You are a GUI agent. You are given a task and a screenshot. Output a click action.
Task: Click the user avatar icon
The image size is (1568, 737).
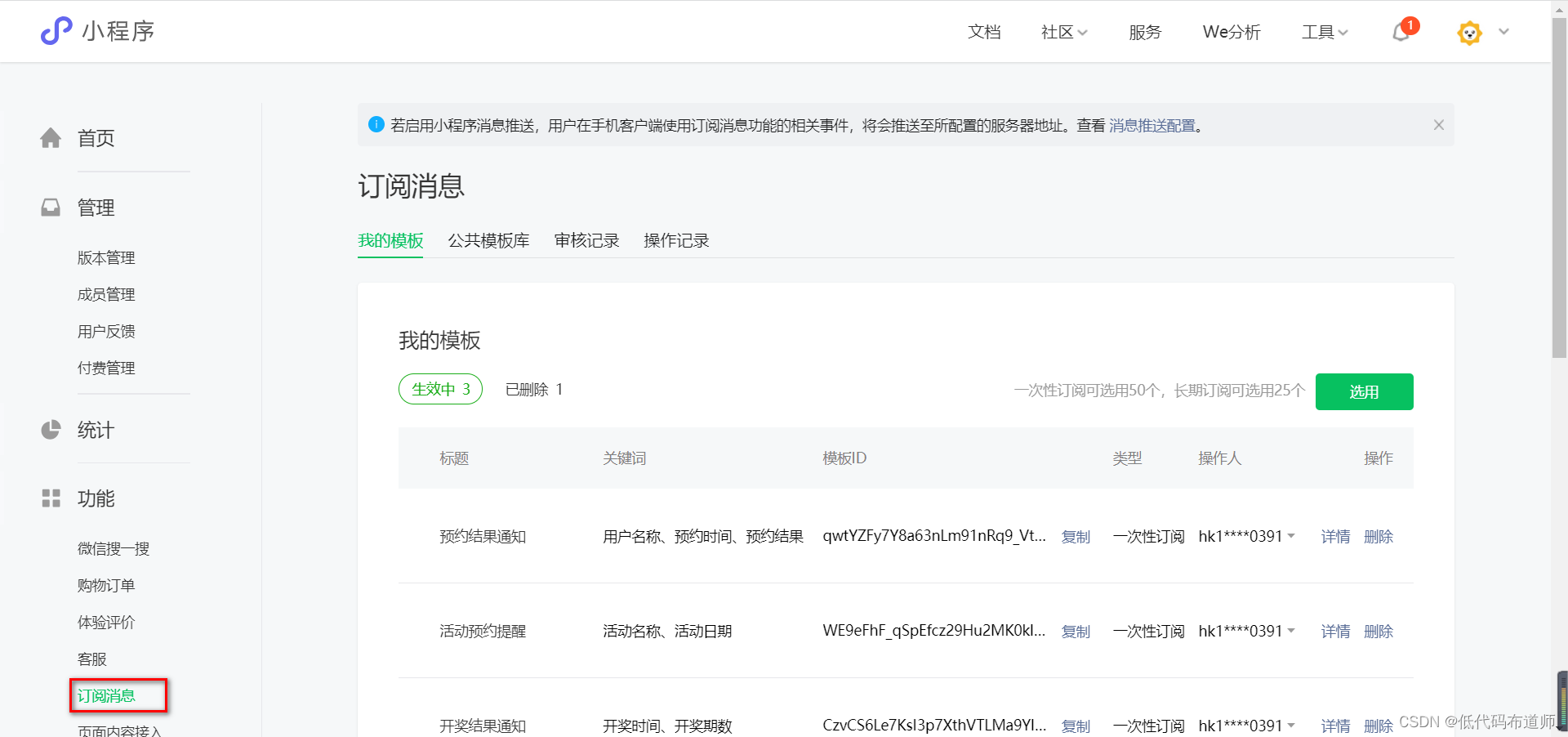click(1469, 33)
